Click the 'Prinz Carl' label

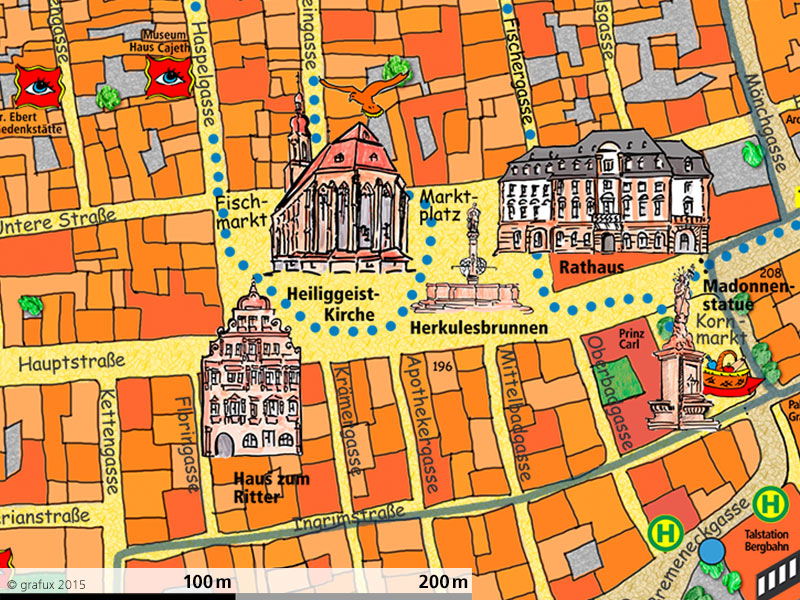click(x=632, y=339)
